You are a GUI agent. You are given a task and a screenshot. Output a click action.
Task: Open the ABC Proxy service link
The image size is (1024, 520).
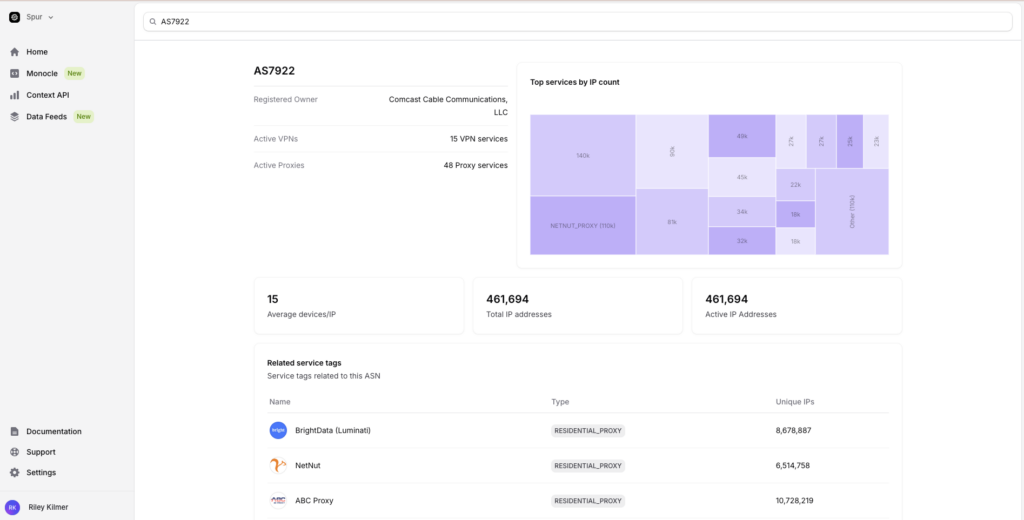point(314,500)
